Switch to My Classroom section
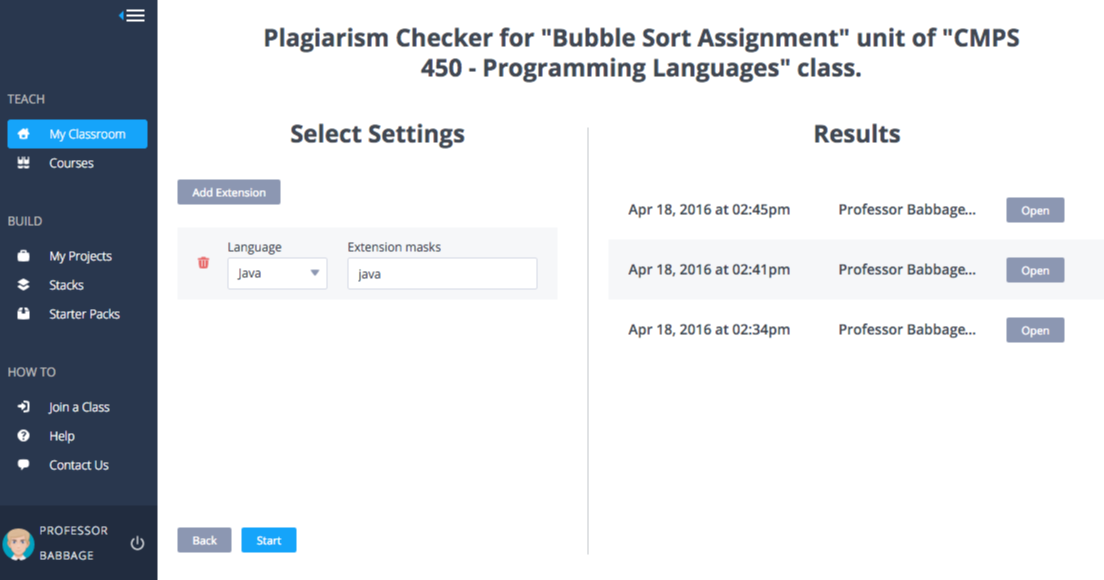The height and width of the screenshot is (580, 1104). (77, 133)
